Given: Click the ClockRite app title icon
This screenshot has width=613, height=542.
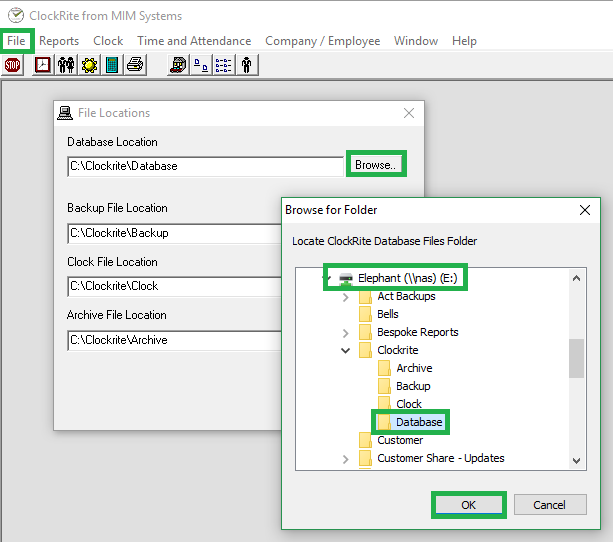Looking at the screenshot, I should point(16,16).
